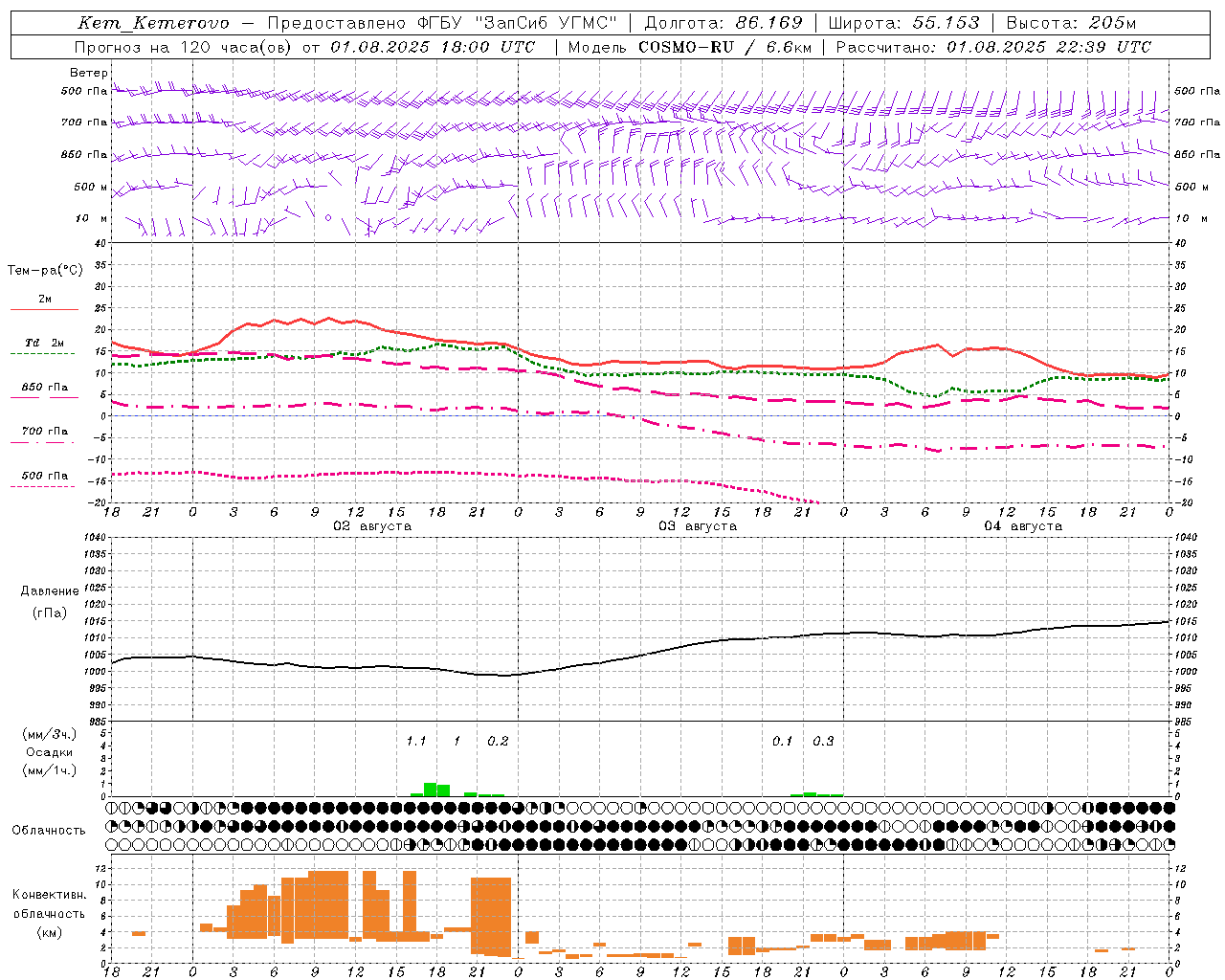
Task: Click the Облачность row label
Action: 49,831
